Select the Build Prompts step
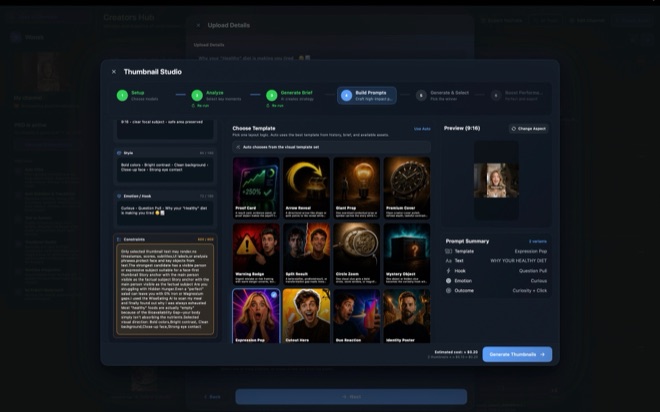Viewport: 660px width, 412px height. (x=367, y=96)
